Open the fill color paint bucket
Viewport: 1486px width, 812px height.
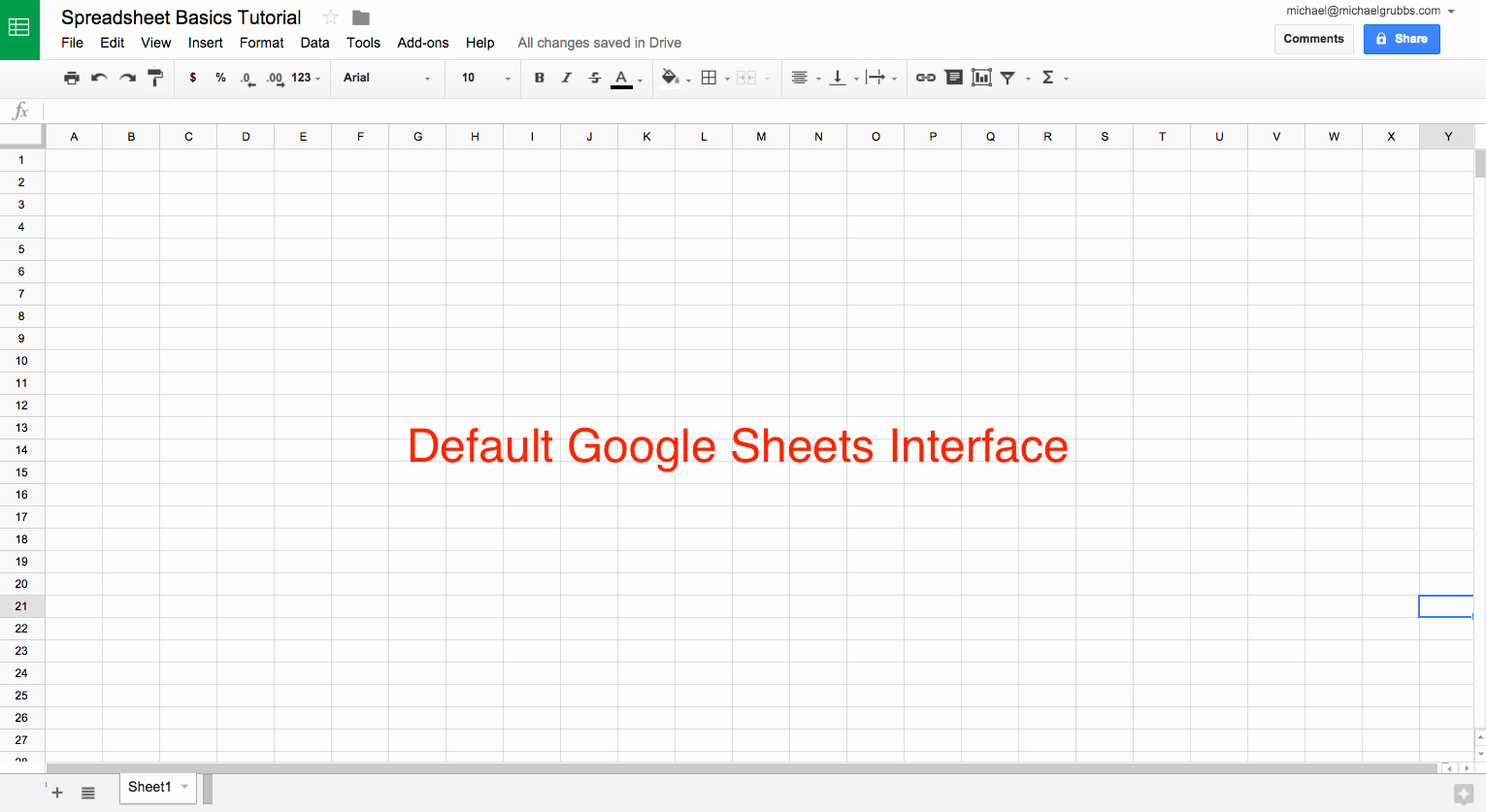point(670,78)
